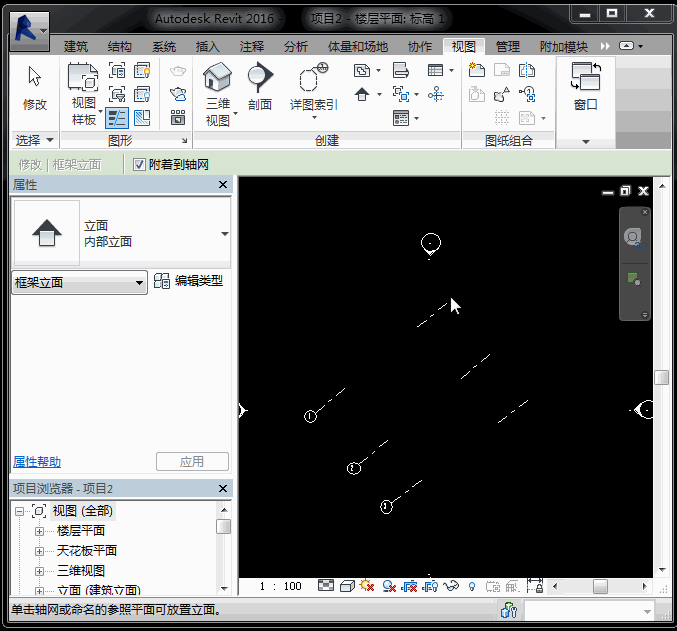Expand the 天花板平面 tree node
Screen dimensions: 677x631
40,551
